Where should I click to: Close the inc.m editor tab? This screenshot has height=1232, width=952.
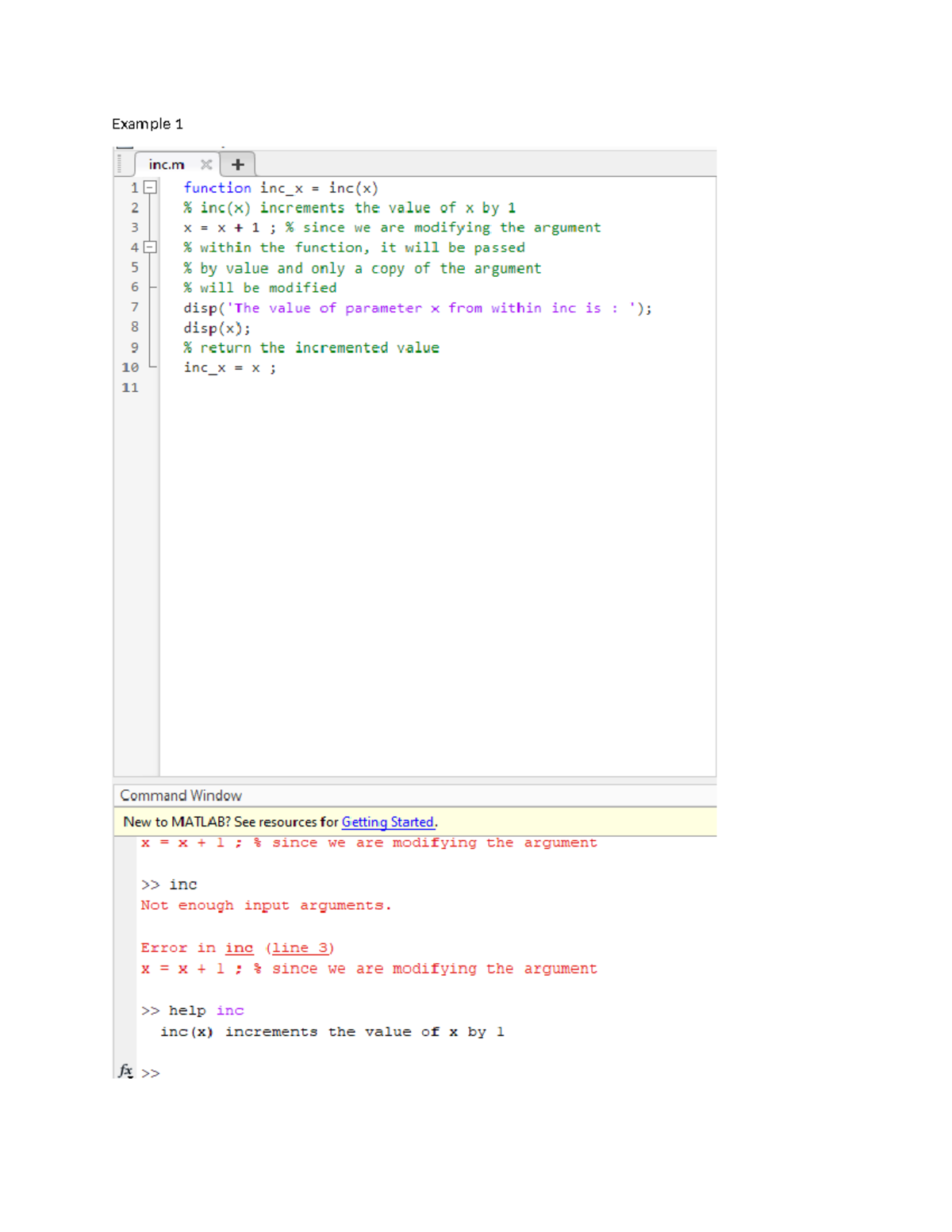point(206,164)
